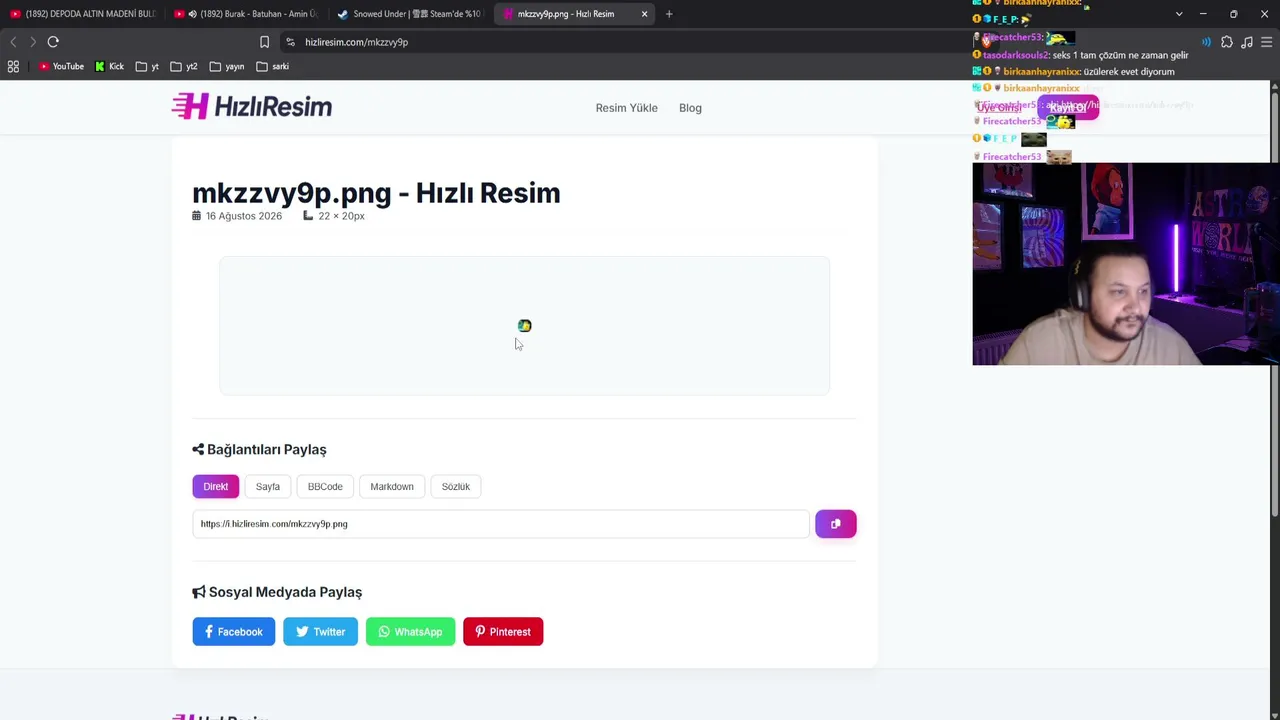The width and height of the screenshot is (1280, 720).
Task: Open the Kick bookmark
Action: (109, 66)
